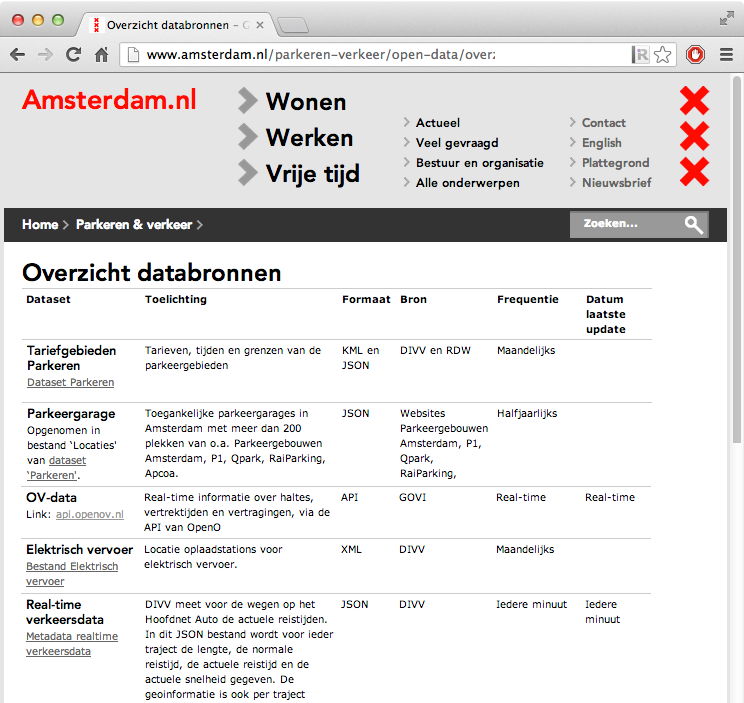Open Chrome hamburger menu
Screen dimensions: 744x703
point(726,55)
